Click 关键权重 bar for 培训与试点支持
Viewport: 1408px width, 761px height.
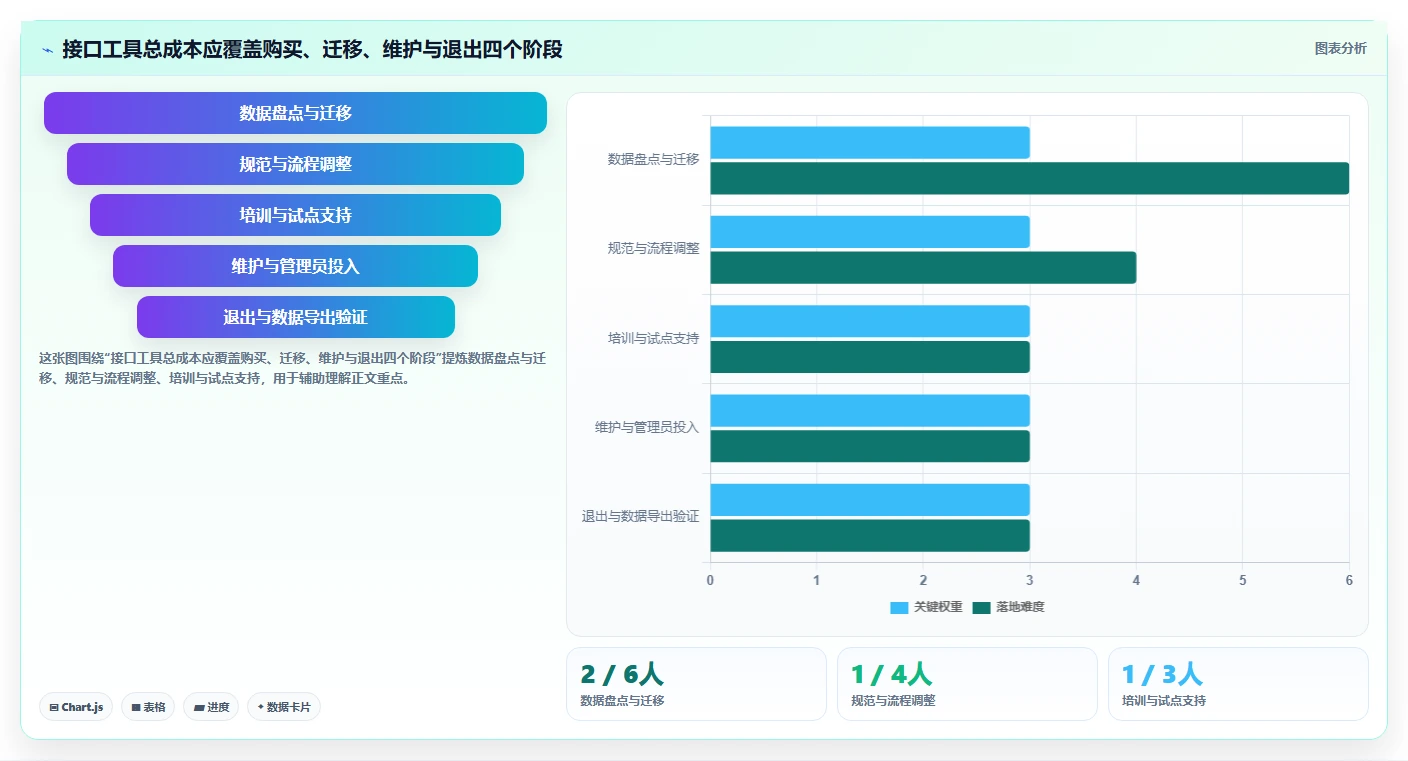870,321
